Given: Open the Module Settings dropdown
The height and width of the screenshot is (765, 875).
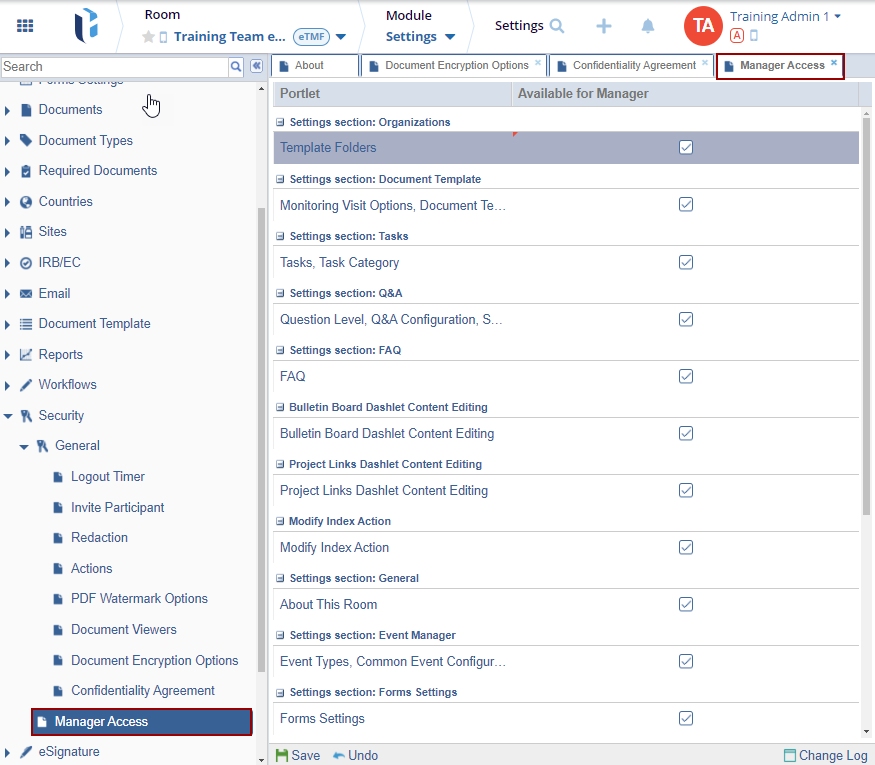Looking at the screenshot, I should click(x=420, y=37).
